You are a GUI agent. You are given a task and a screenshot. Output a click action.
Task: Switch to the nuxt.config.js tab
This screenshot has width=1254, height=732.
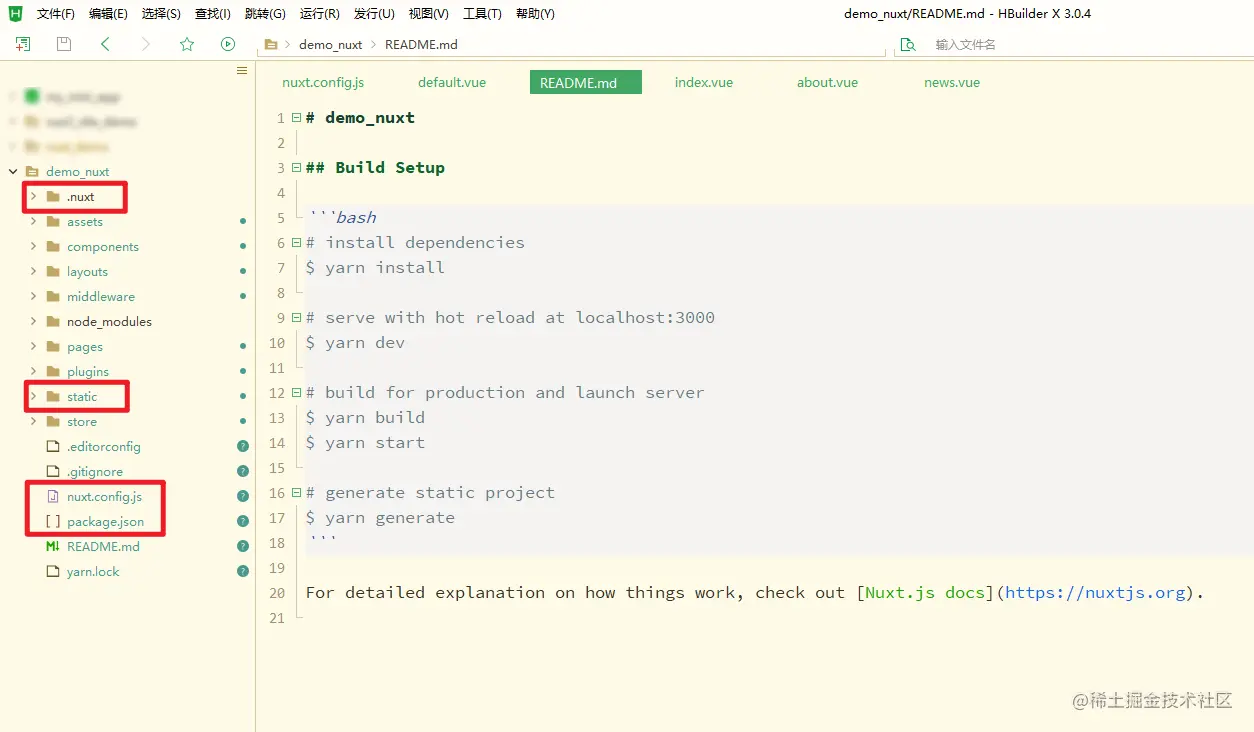[323, 82]
